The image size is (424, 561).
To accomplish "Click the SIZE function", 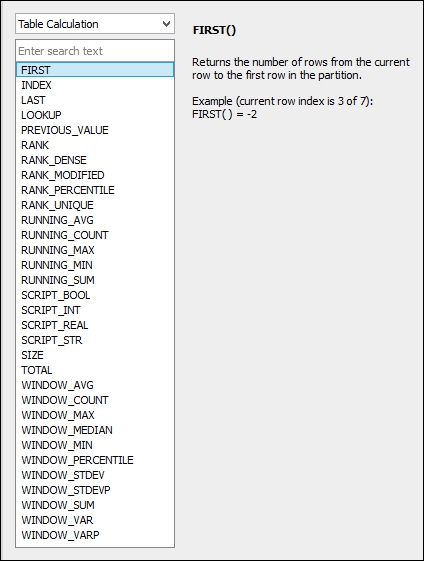I will [x=95, y=355].
